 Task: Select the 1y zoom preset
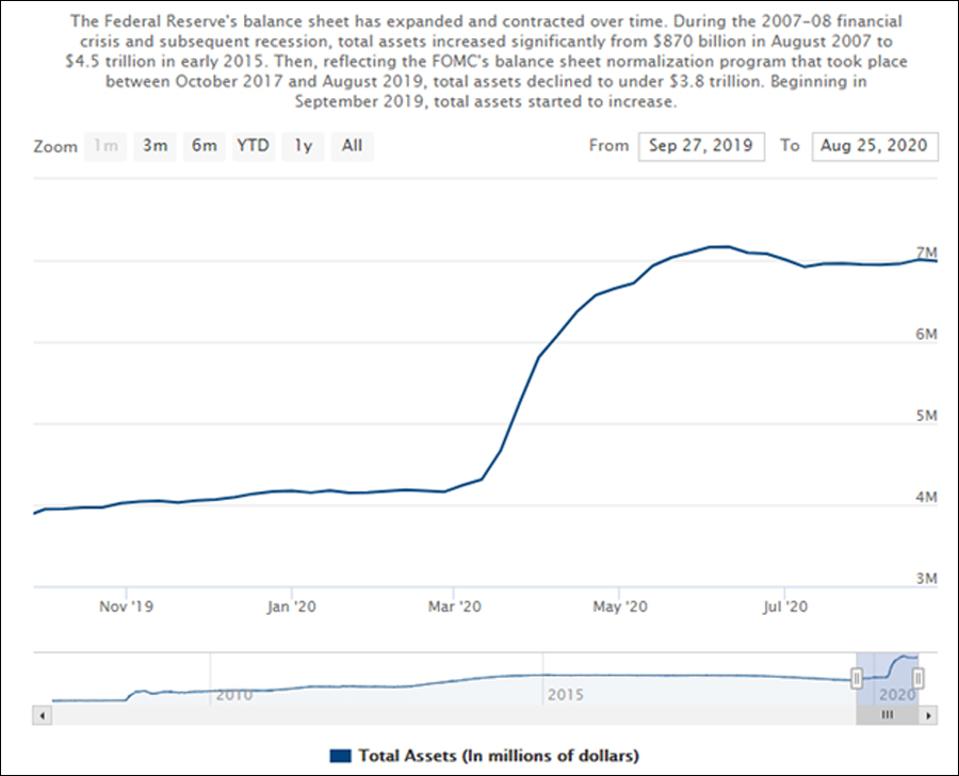coord(302,146)
